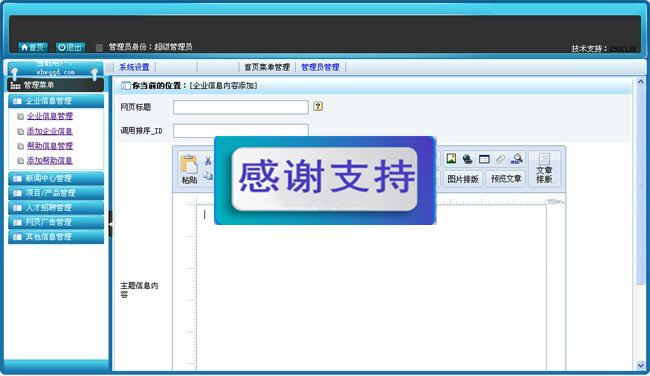This screenshot has width=650, height=376.
Task: Click the cut scissors icon
Action: pyautogui.click(x=208, y=160)
